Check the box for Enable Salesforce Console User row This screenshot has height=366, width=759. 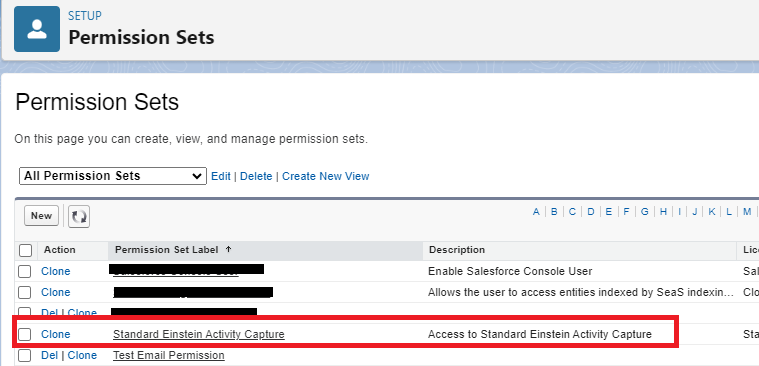pyautogui.click(x=25, y=272)
